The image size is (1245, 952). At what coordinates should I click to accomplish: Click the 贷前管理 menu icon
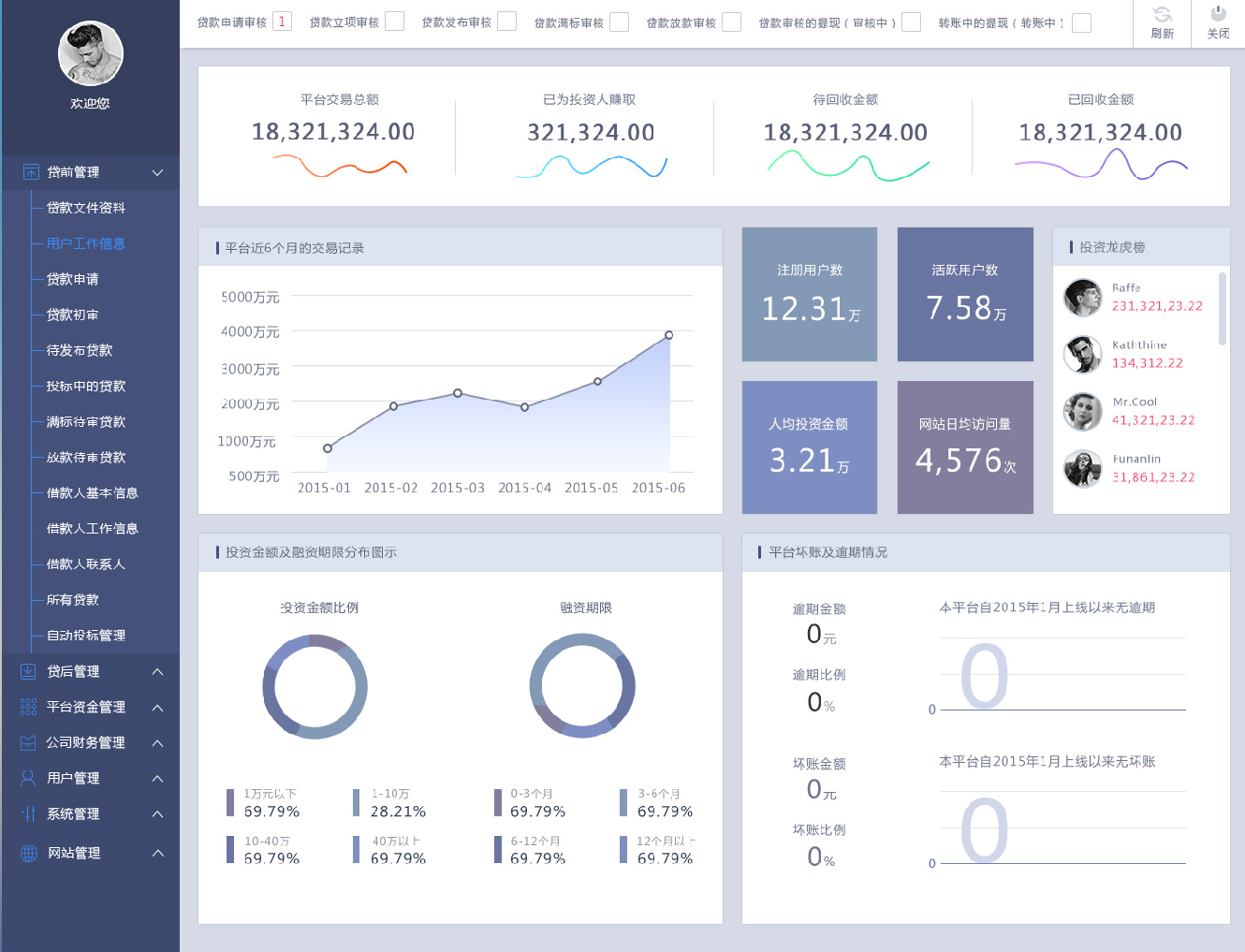pyautogui.click(x=31, y=172)
